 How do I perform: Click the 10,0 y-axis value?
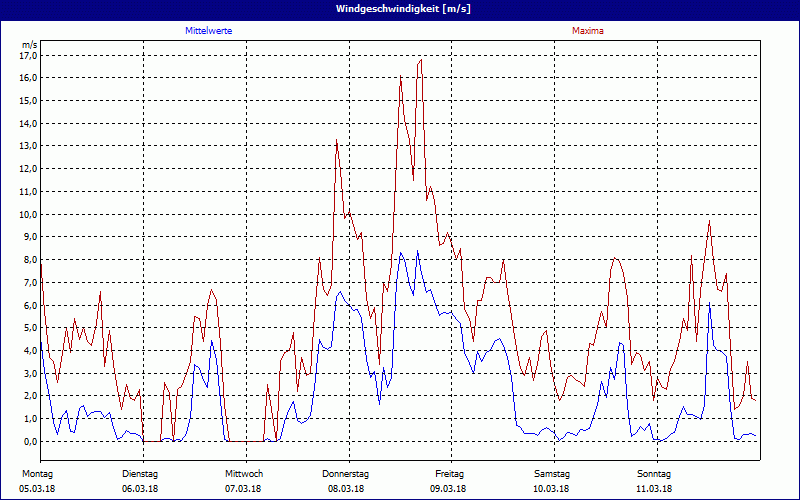click(x=28, y=214)
